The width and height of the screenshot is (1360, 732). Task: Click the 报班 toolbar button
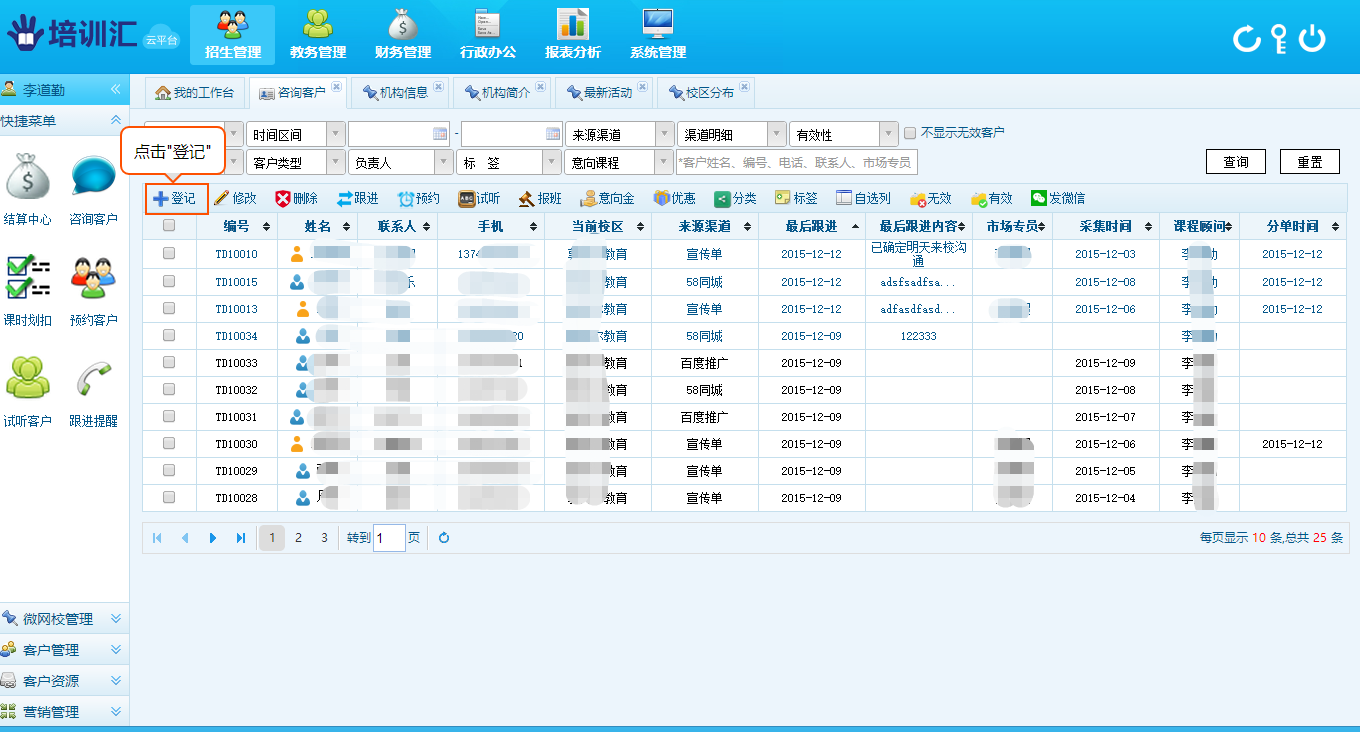pyautogui.click(x=540, y=199)
